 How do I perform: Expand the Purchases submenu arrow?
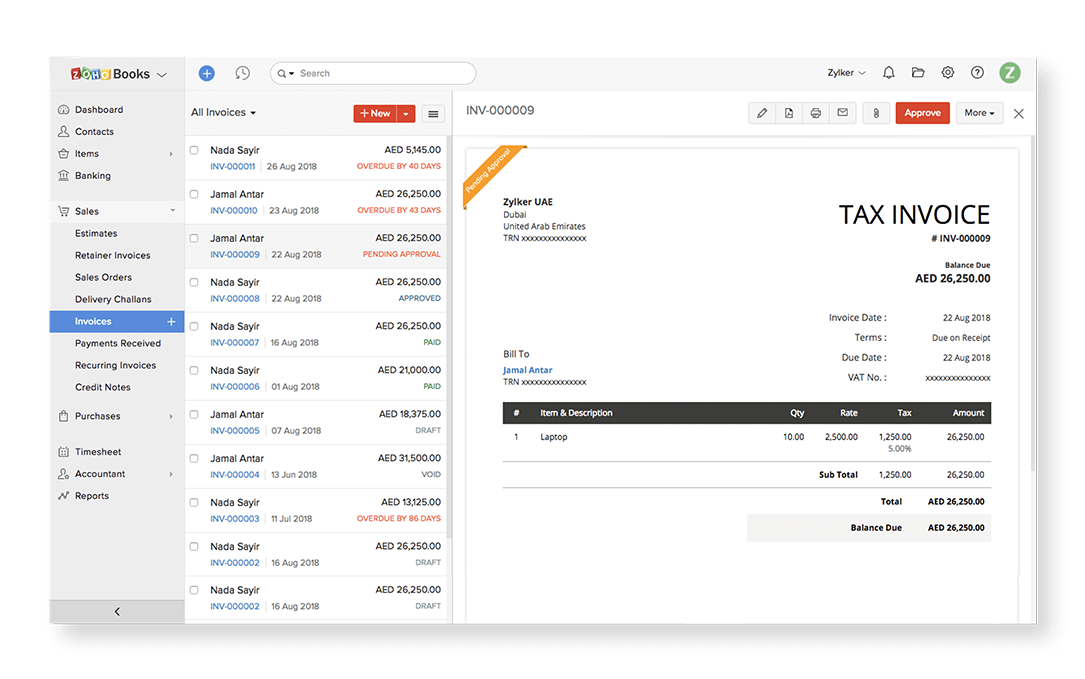(171, 416)
